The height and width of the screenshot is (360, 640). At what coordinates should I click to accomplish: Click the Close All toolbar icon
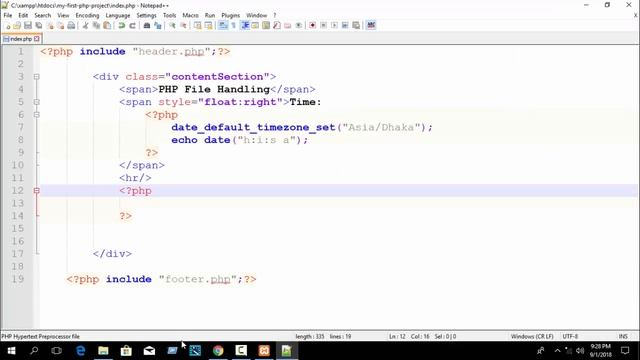tap(60, 25)
